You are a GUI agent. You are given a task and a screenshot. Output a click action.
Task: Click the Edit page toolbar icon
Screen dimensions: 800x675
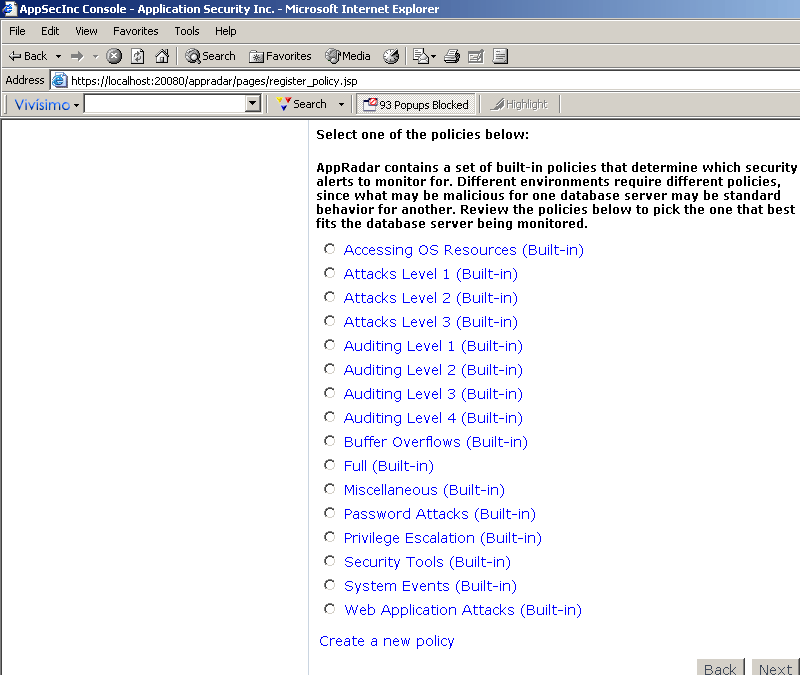(x=476, y=56)
